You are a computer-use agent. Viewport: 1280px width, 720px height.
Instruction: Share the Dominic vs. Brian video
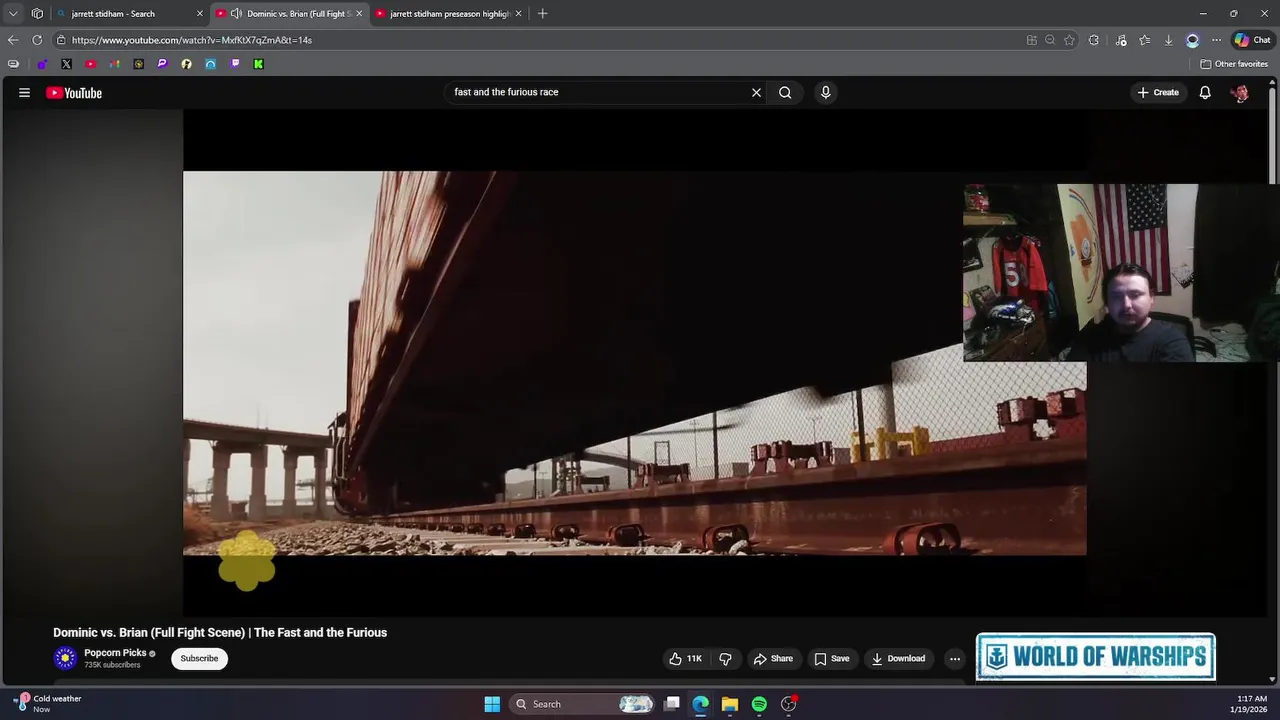pos(773,658)
